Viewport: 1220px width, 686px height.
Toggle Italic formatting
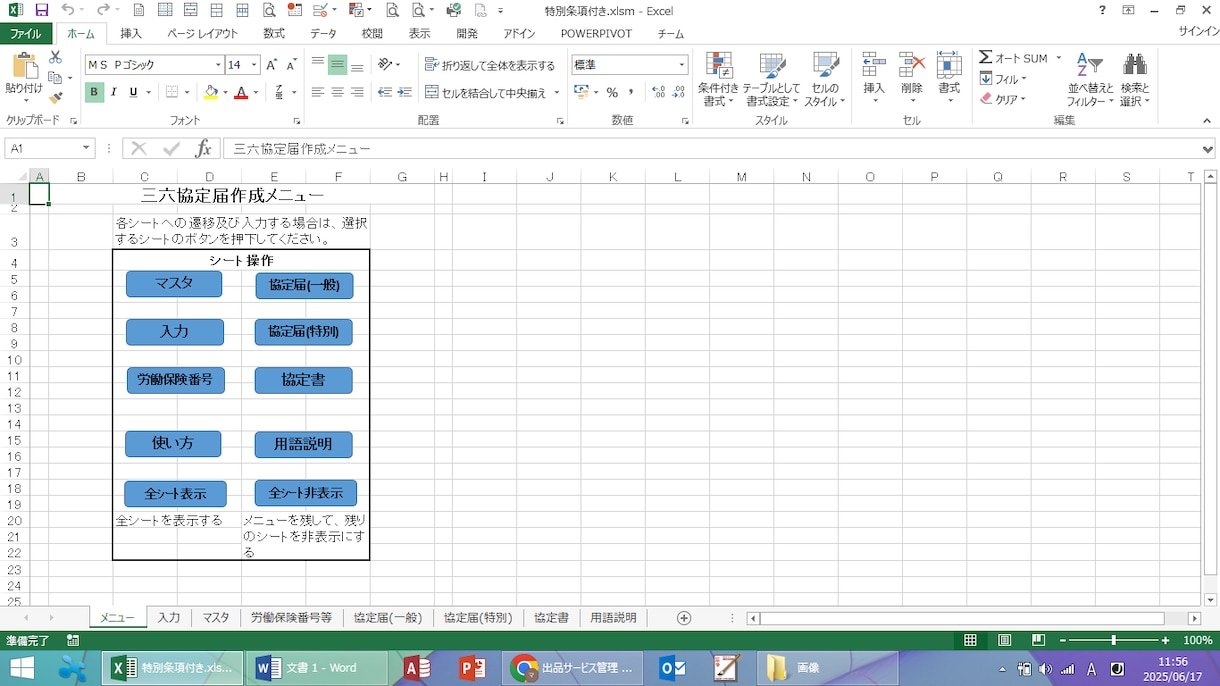[113, 92]
